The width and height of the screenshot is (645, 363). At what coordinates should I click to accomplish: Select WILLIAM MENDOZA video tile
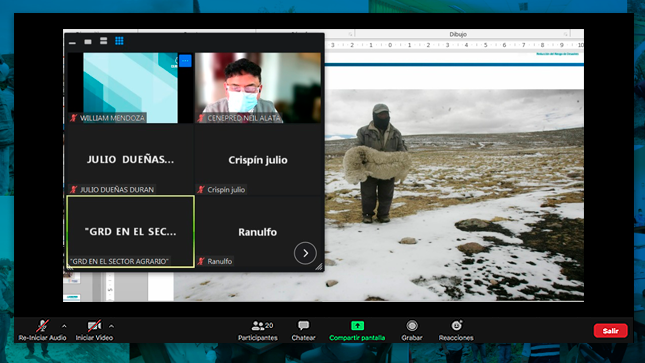130,88
